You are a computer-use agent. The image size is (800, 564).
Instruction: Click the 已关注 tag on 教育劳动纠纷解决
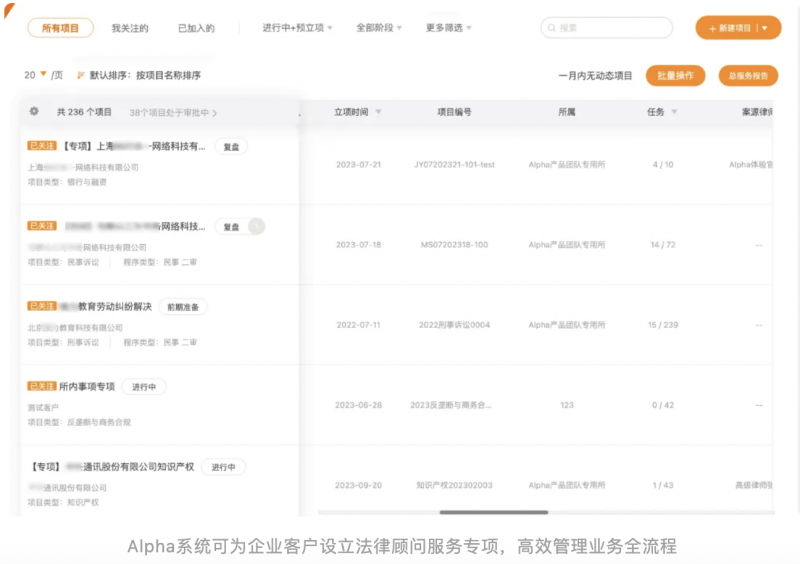pyautogui.click(x=42, y=306)
